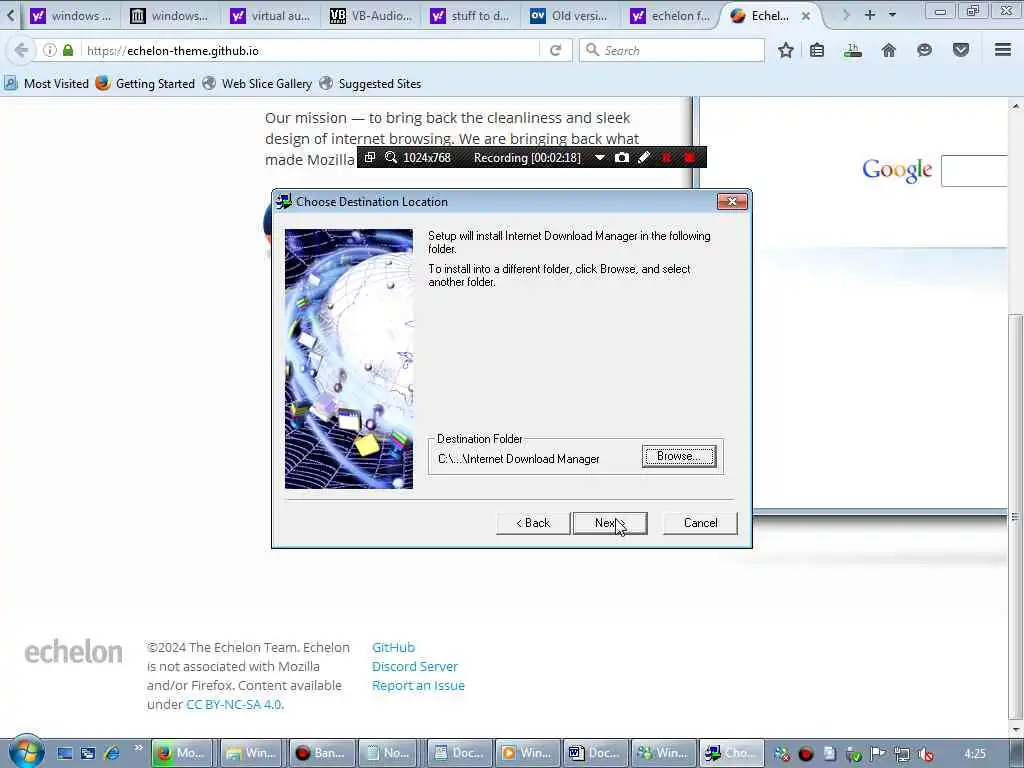Open the Pocket icon in the toolbar
This screenshot has height=768, width=1024.
[961, 50]
